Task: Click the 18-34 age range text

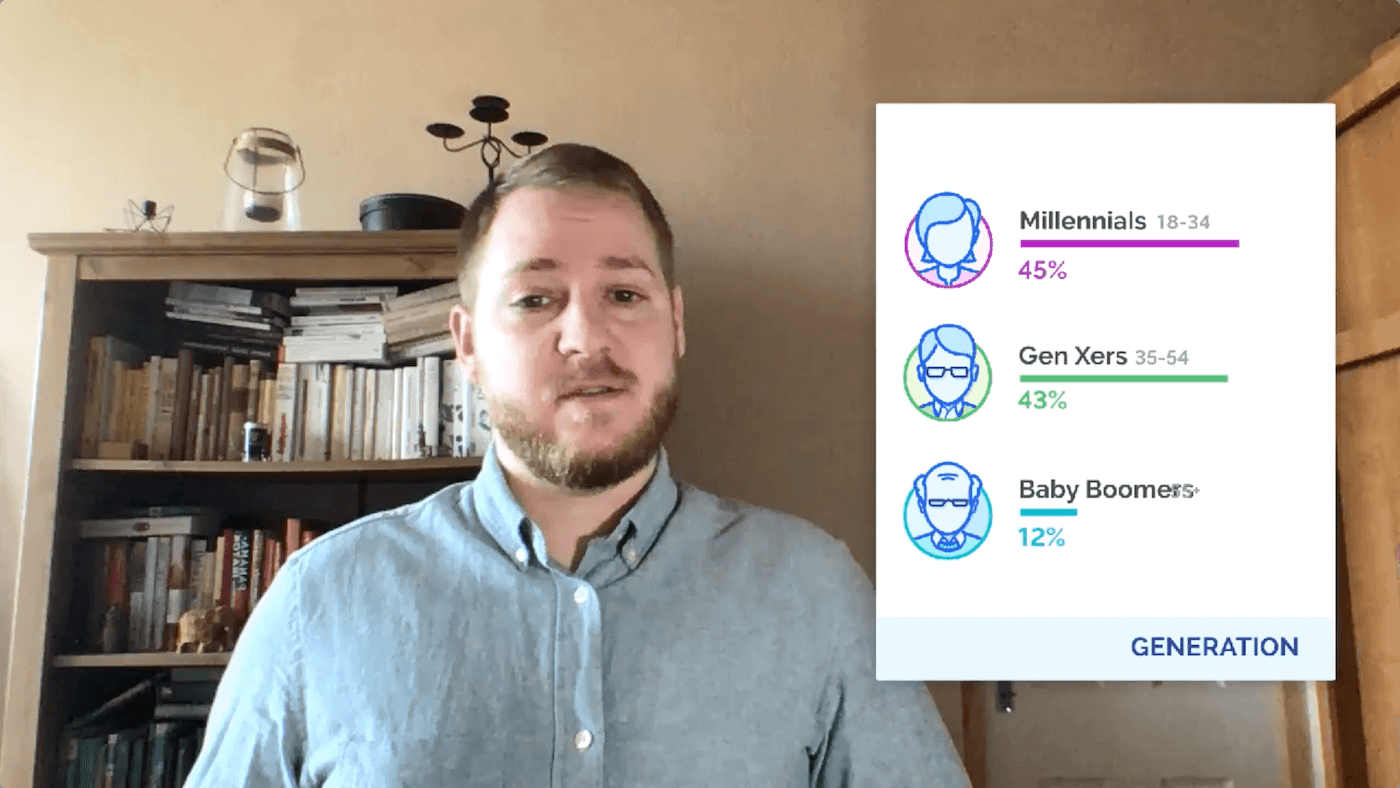Action: [x=1183, y=223]
